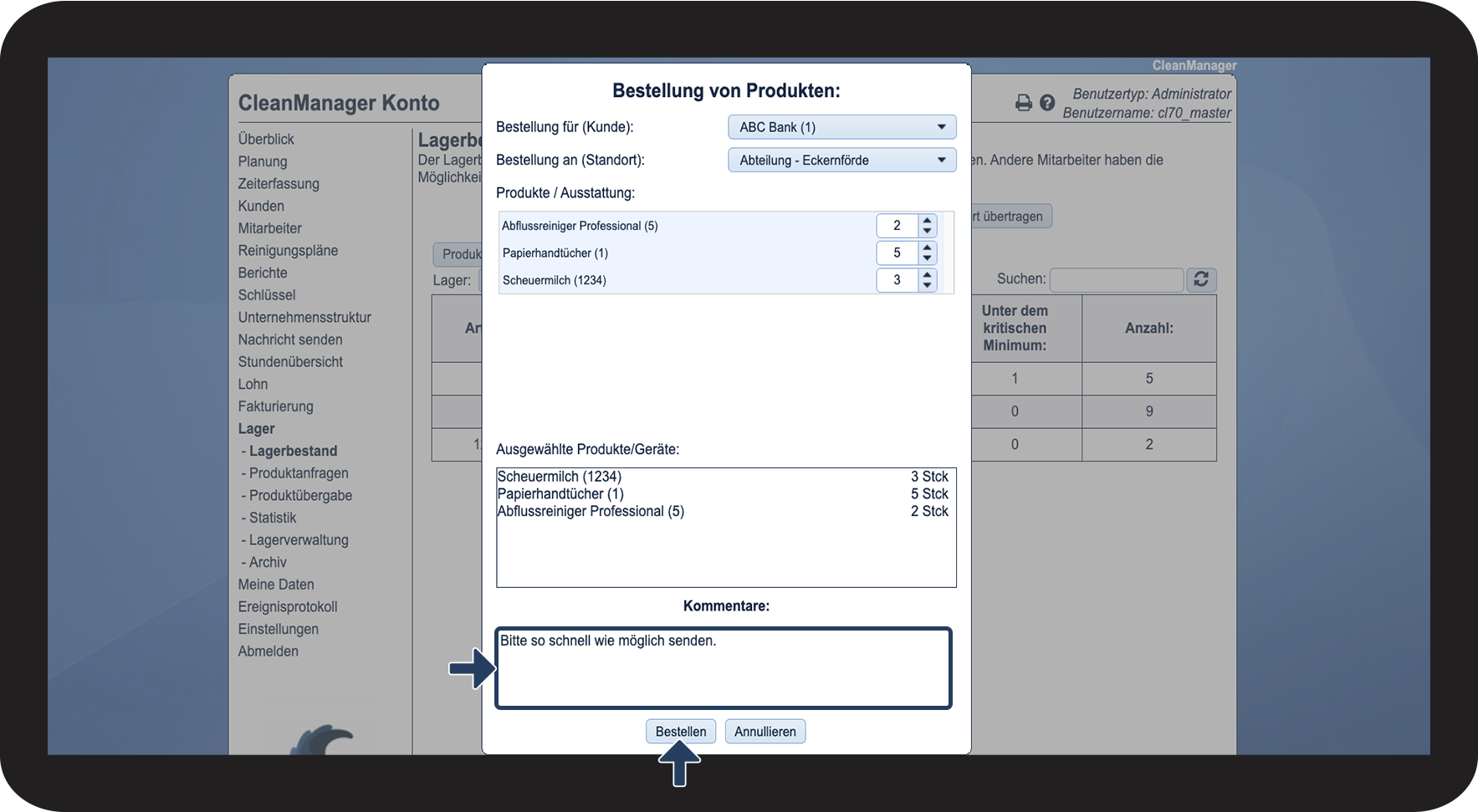Open Fakturierung in the sidebar

pyautogui.click(x=275, y=406)
